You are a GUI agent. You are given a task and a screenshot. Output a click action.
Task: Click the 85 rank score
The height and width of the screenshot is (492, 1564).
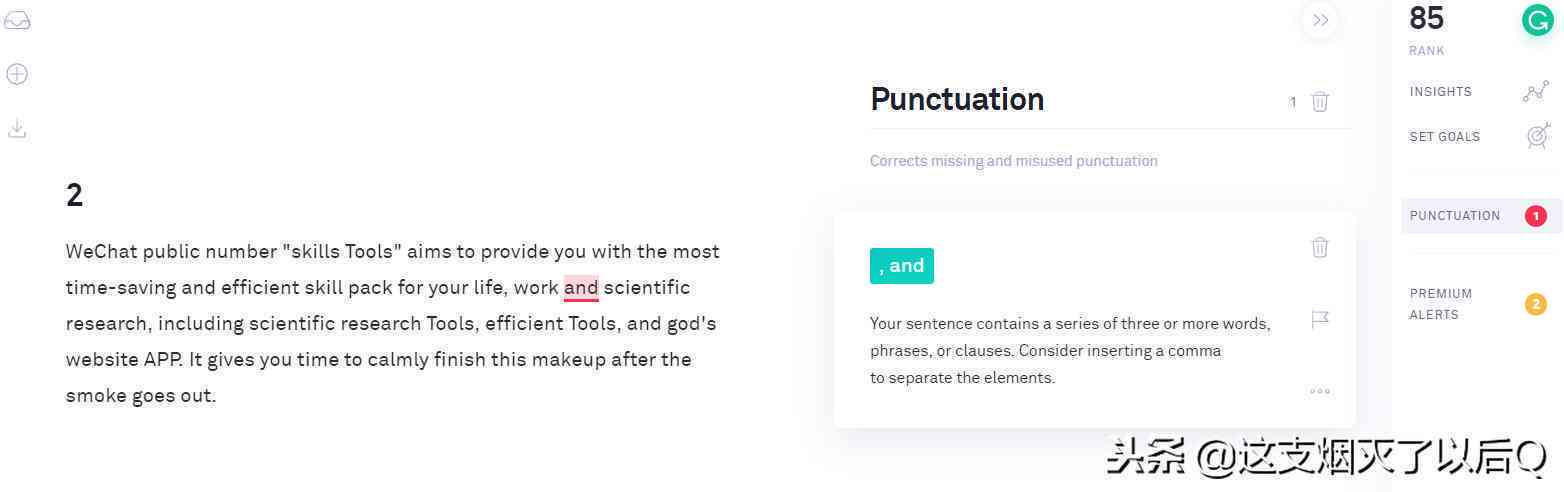pyautogui.click(x=1426, y=18)
